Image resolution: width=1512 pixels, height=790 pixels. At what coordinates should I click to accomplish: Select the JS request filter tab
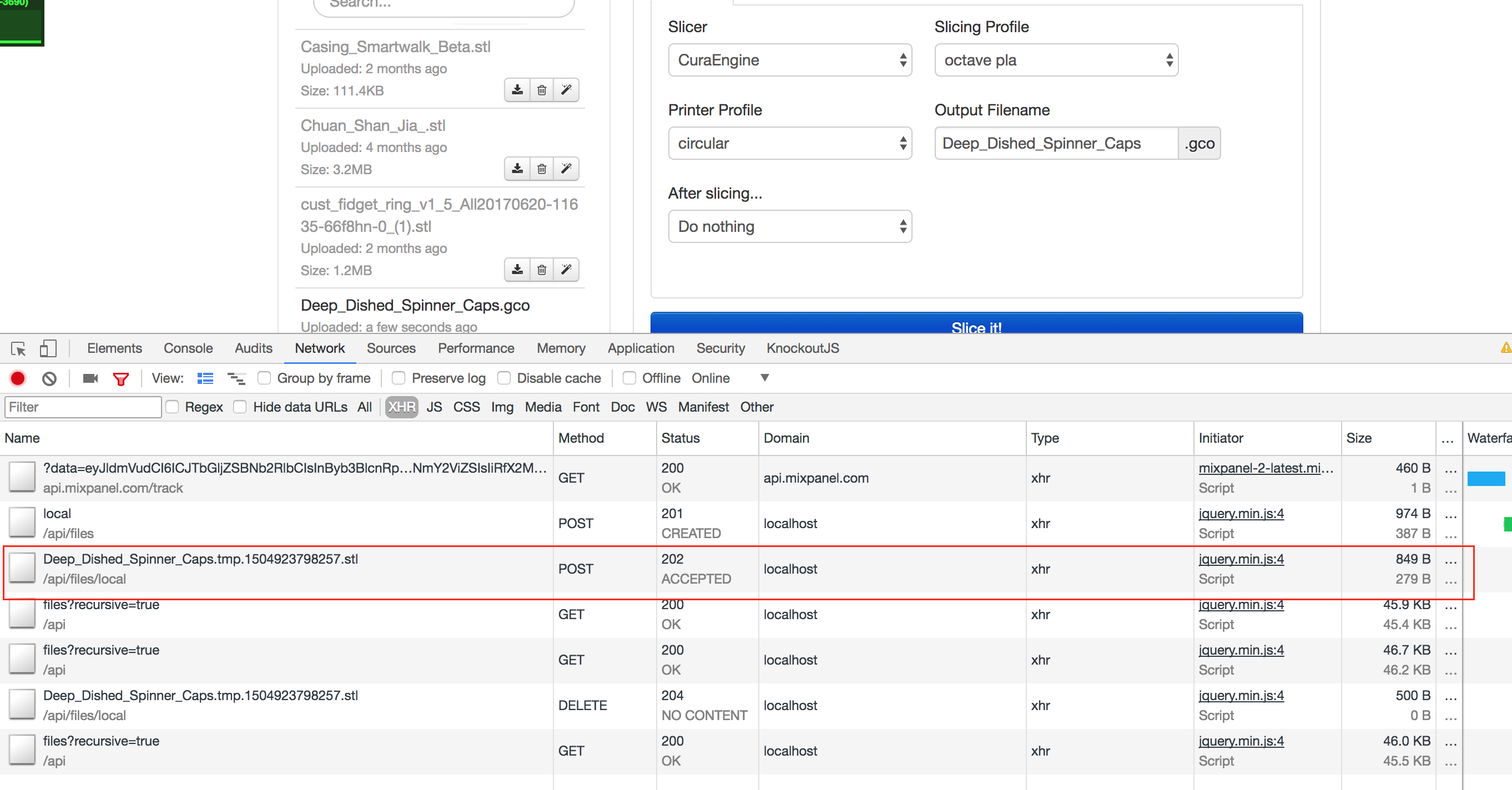pos(434,407)
